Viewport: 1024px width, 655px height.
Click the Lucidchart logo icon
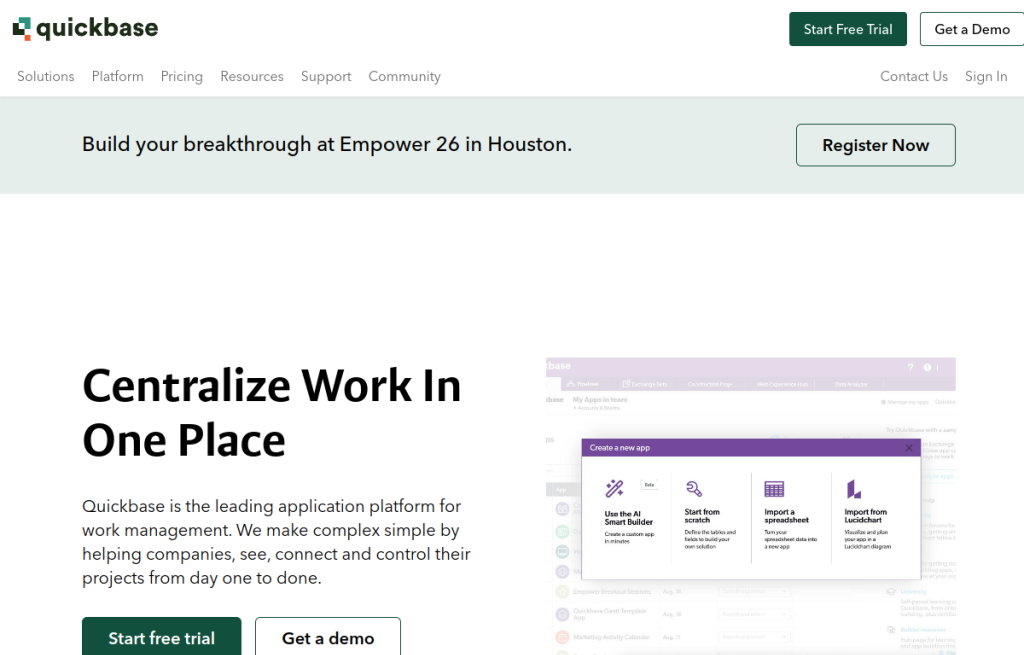pos(854,489)
